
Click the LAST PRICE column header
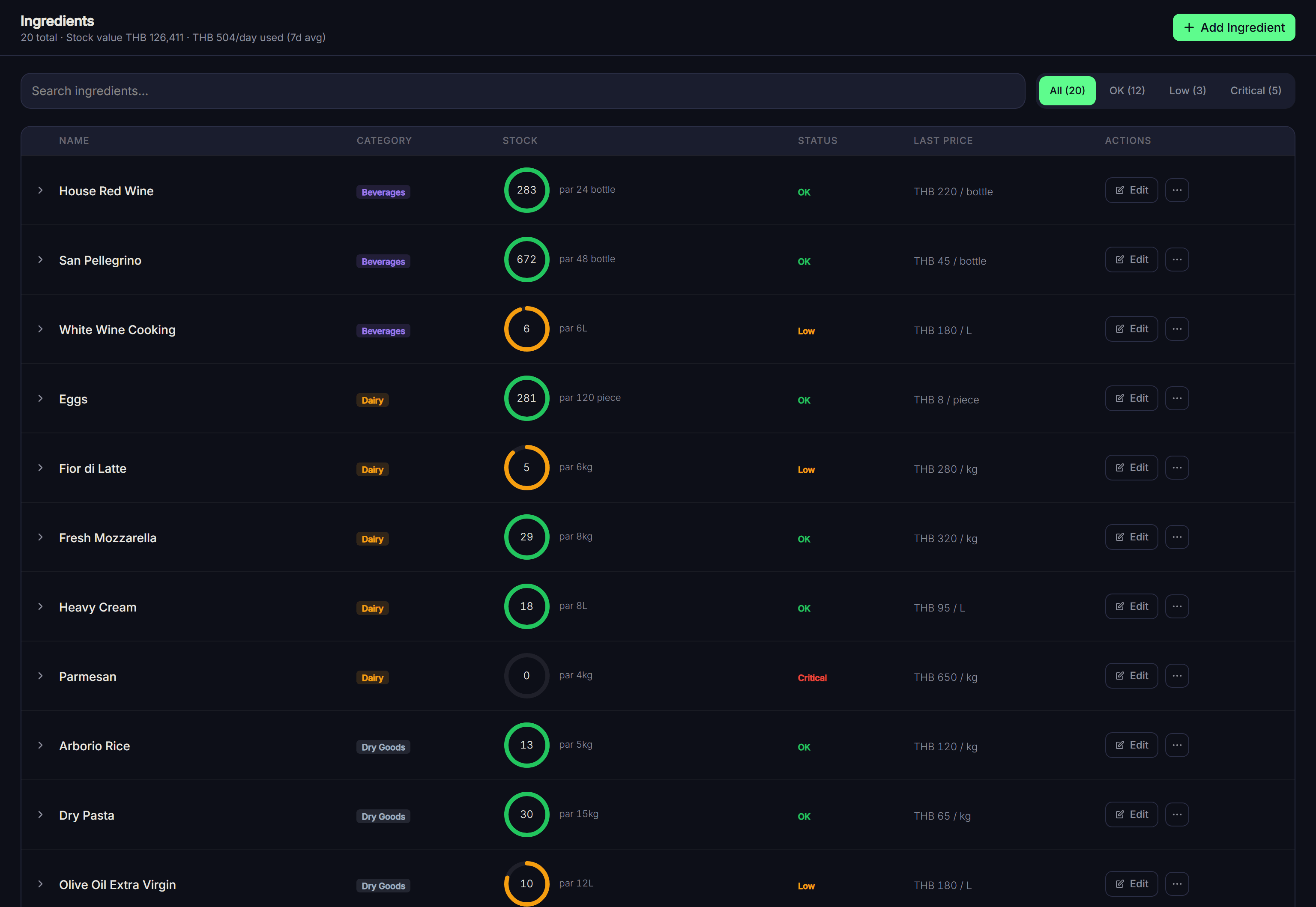click(x=942, y=140)
